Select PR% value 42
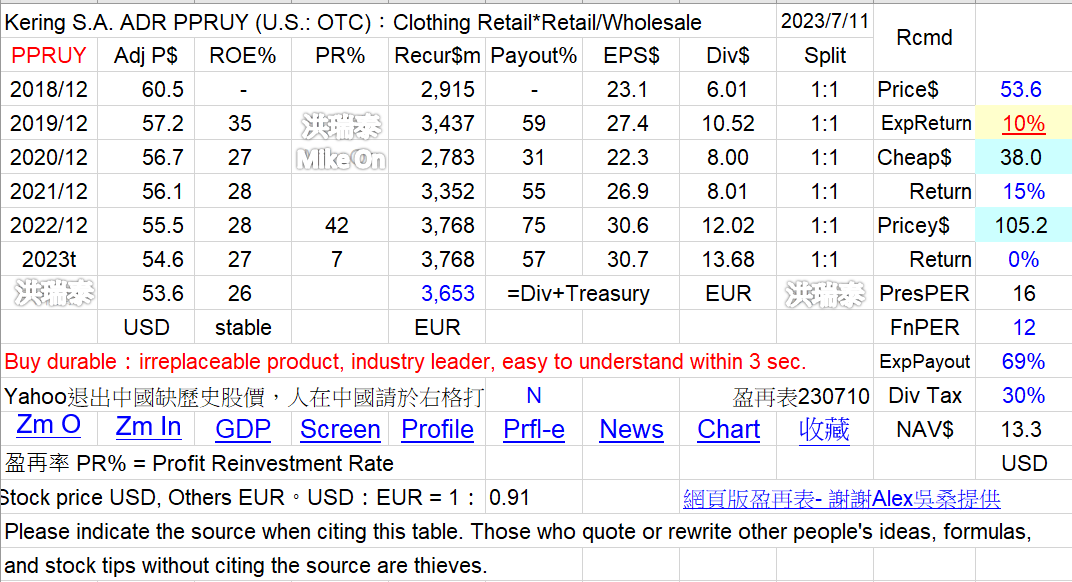This screenshot has height=582, width=1072. (x=336, y=225)
